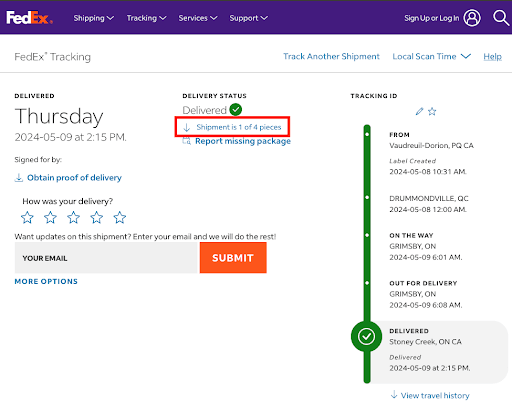Image resolution: width=512 pixels, height=412 pixels.
Task: Open the Shipping dropdown menu
Action: tap(94, 18)
